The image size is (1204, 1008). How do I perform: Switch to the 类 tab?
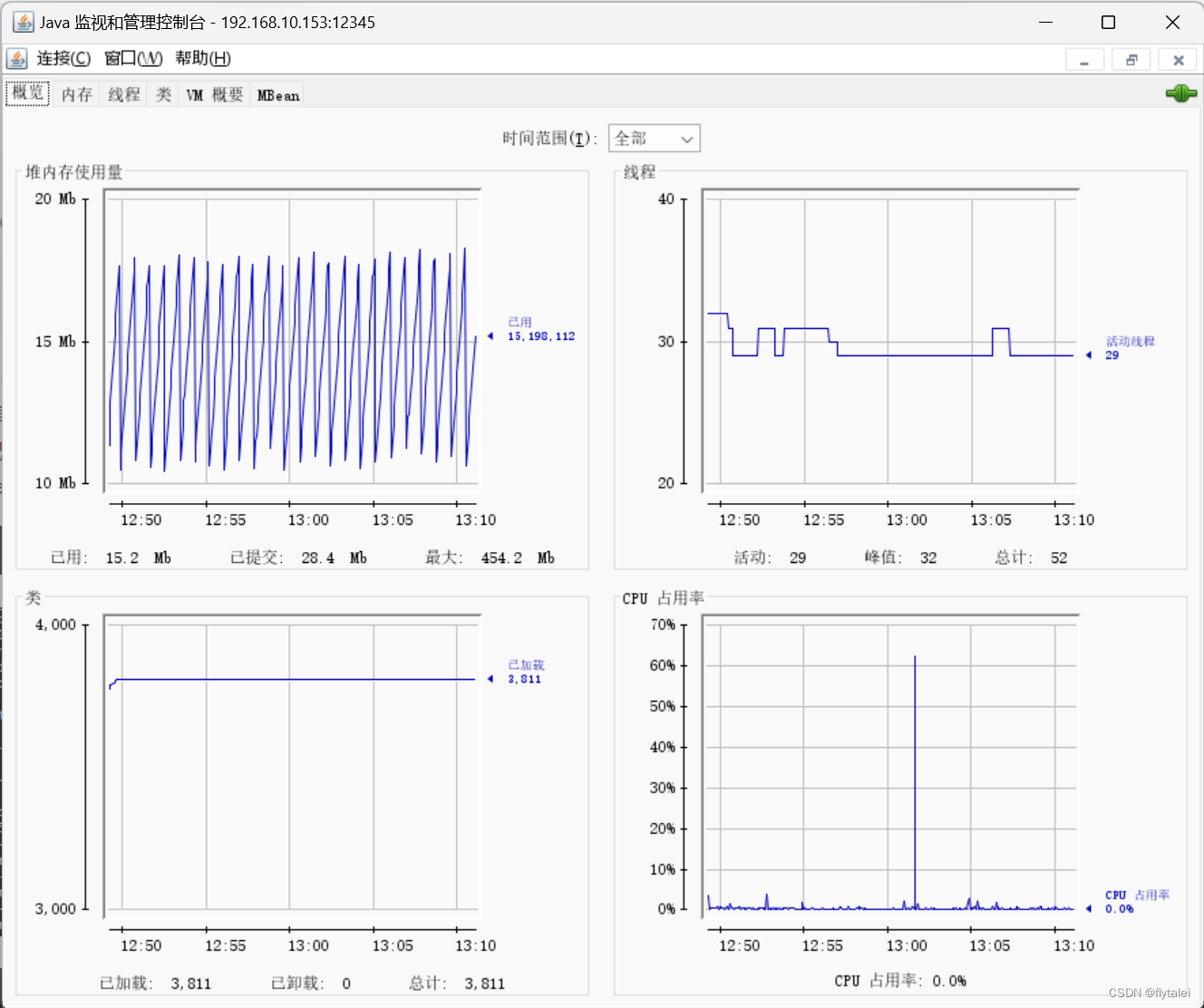(x=163, y=94)
